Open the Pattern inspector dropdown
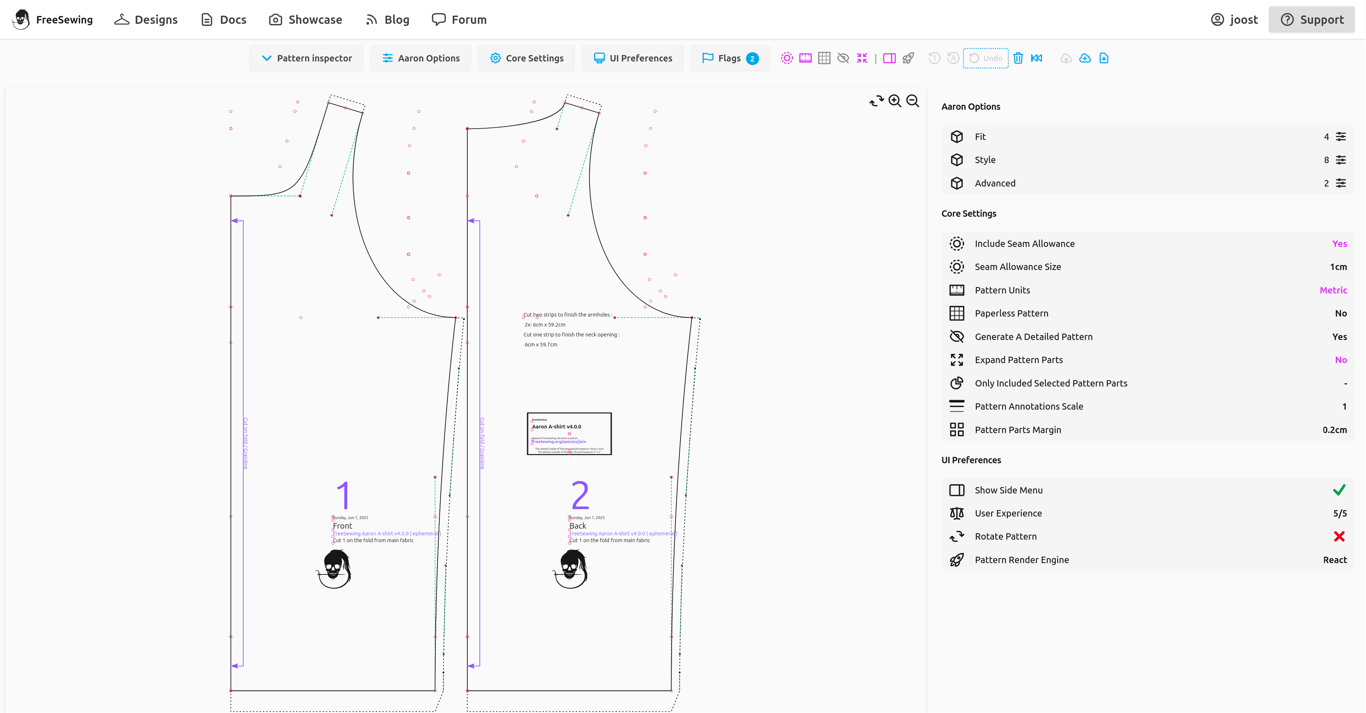The height and width of the screenshot is (713, 1366). (x=307, y=58)
